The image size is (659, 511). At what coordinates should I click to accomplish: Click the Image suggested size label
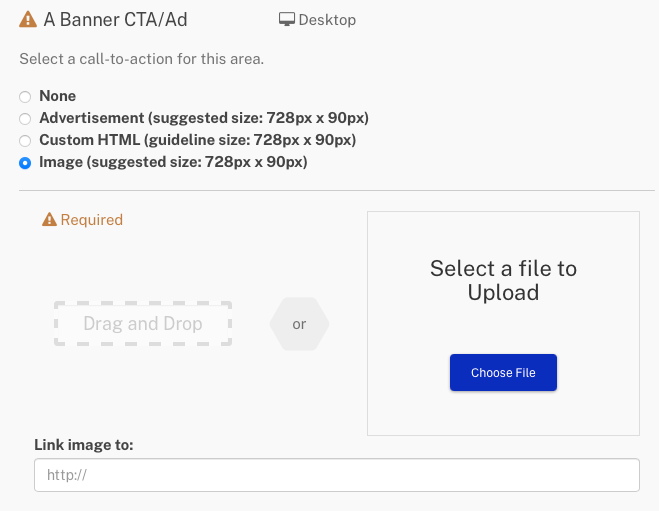click(x=173, y=162)
